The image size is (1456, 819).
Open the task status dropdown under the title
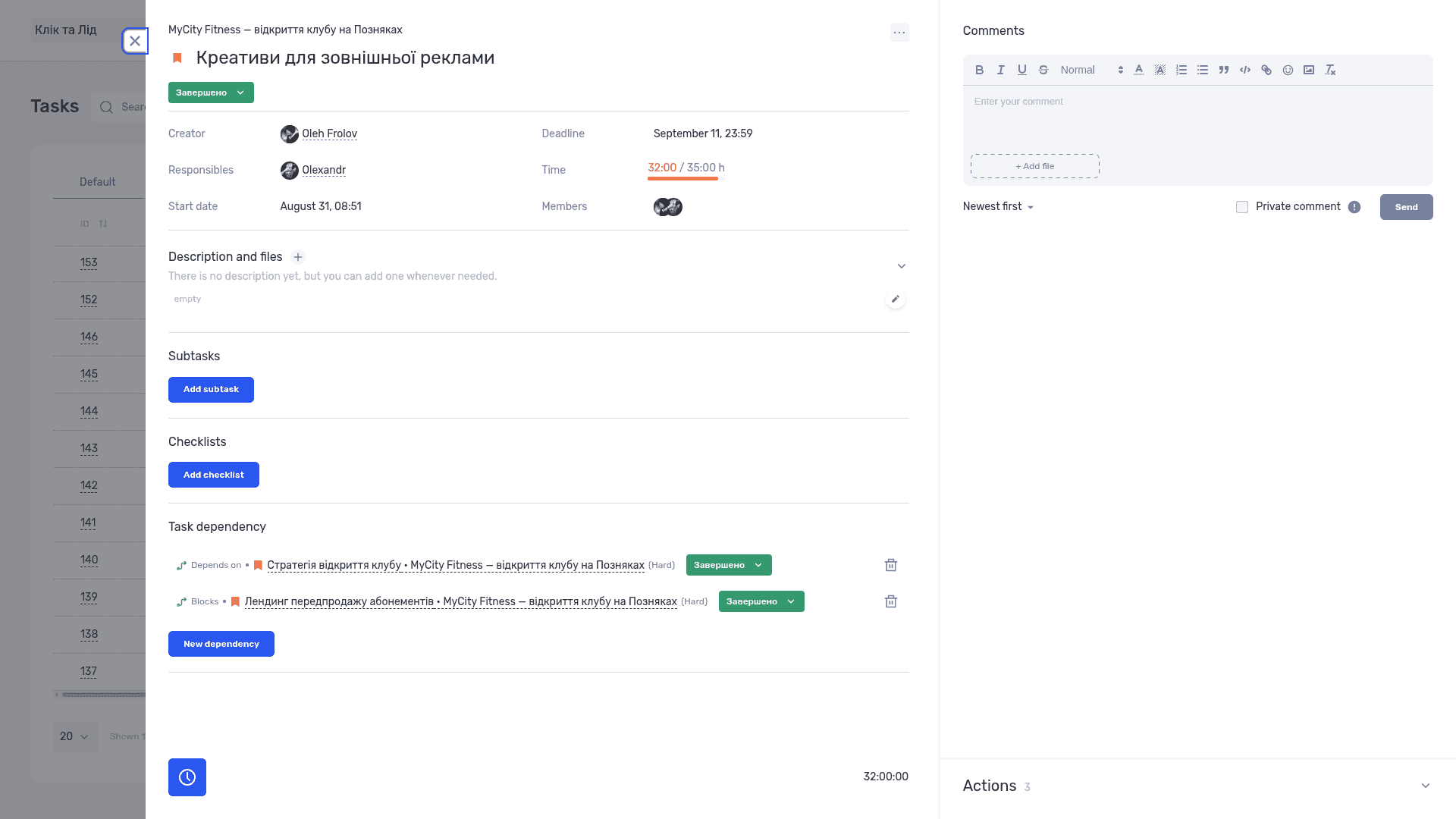(211, 93)
